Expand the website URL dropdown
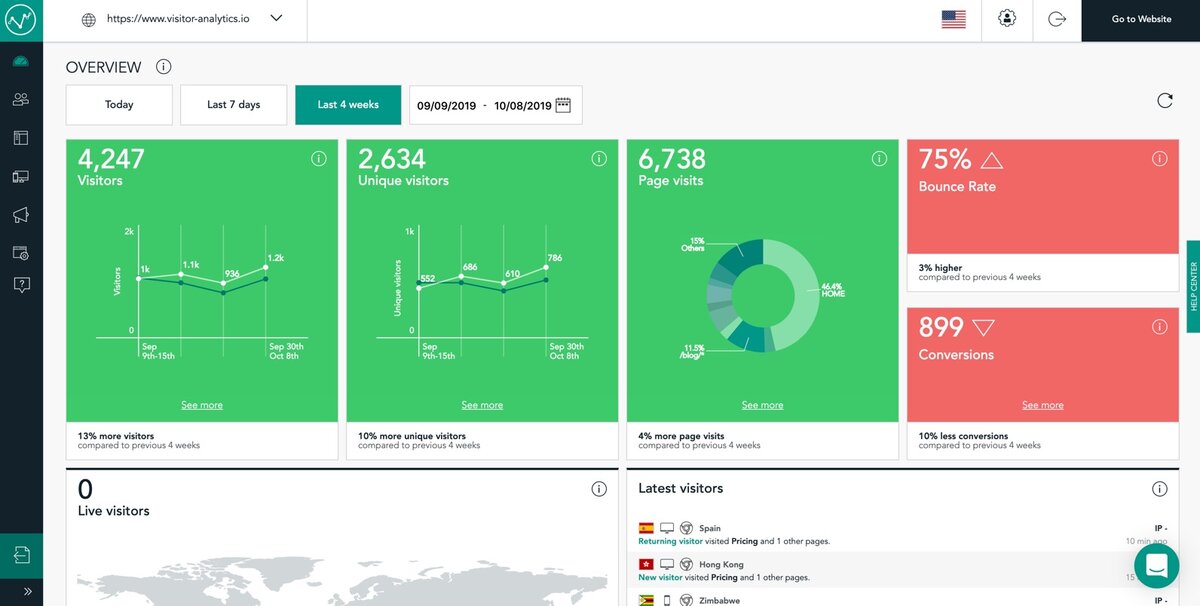This screenshot has height=606, width=1200. 276,17
